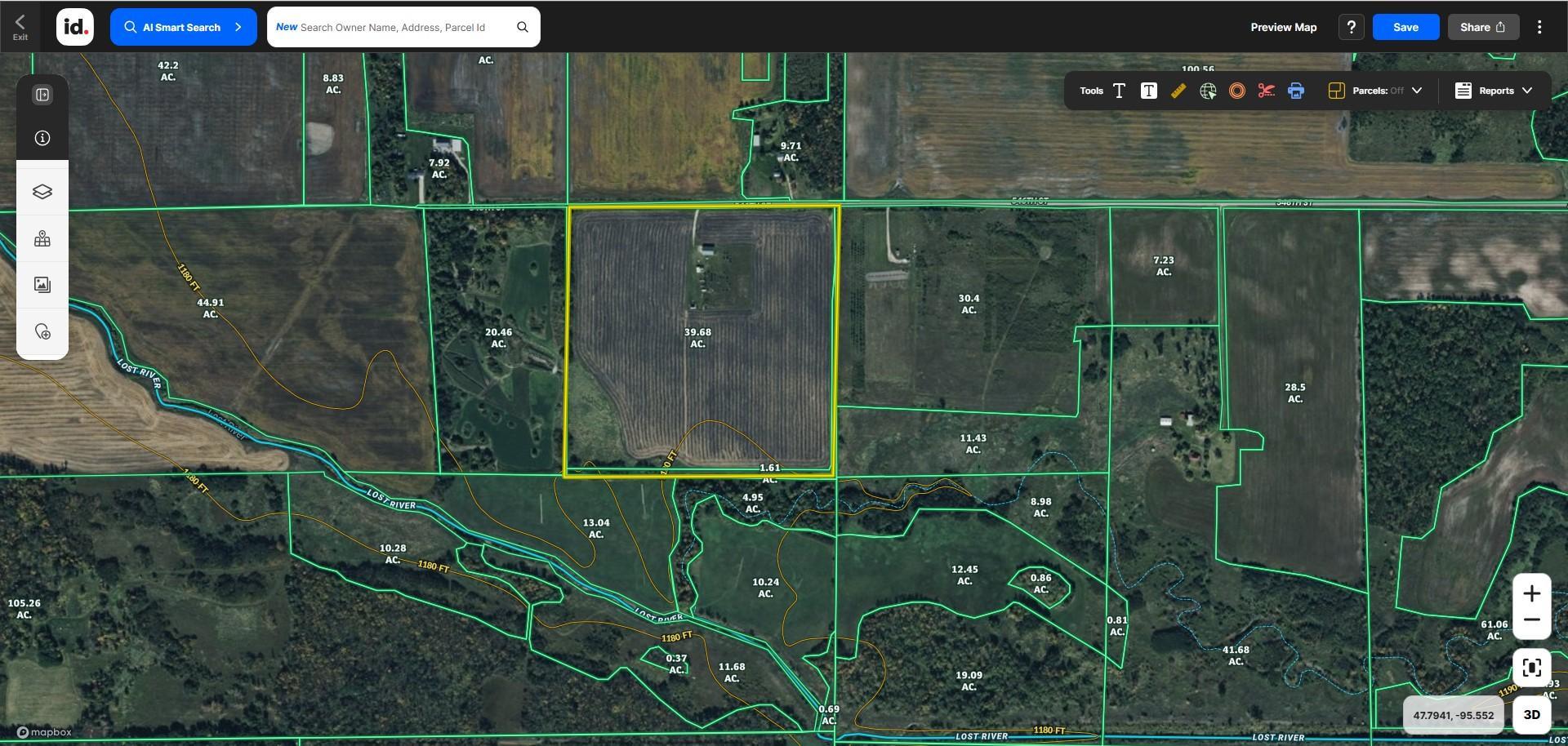
Task: Expand the Reports dropdown chevron
Action: coord(1527,91)
